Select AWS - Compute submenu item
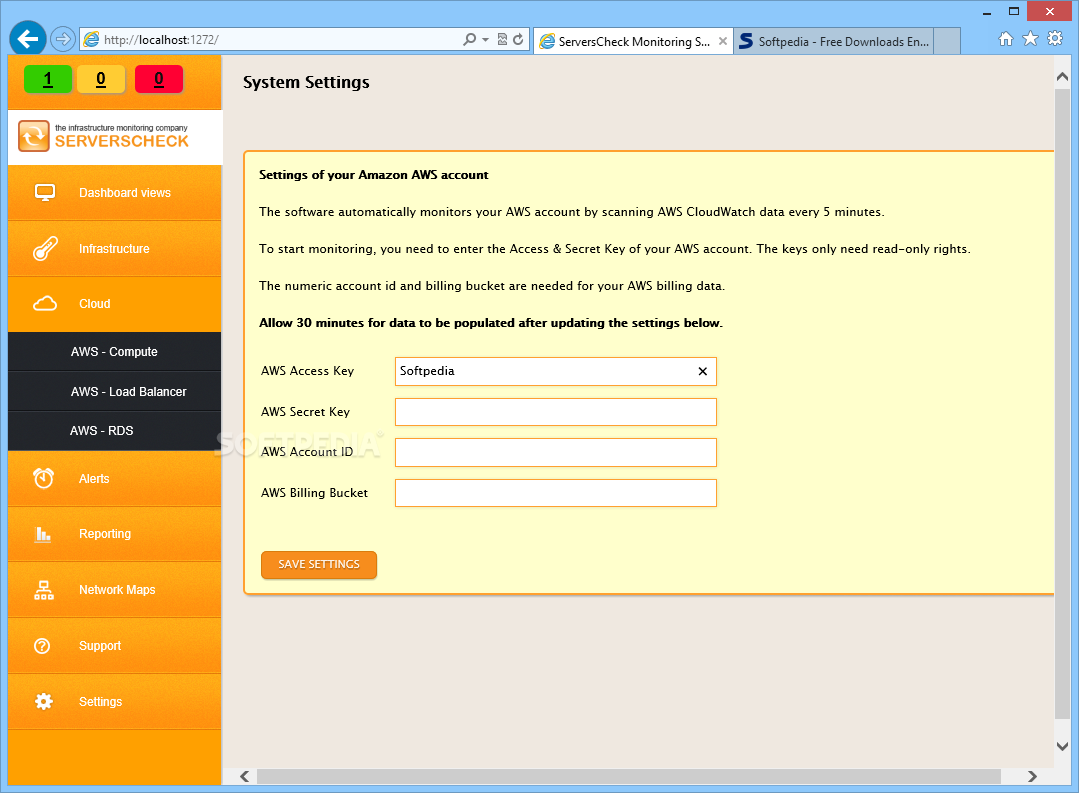The width and height of the screenshot is (1079, 793). click(x=114, y=352)
